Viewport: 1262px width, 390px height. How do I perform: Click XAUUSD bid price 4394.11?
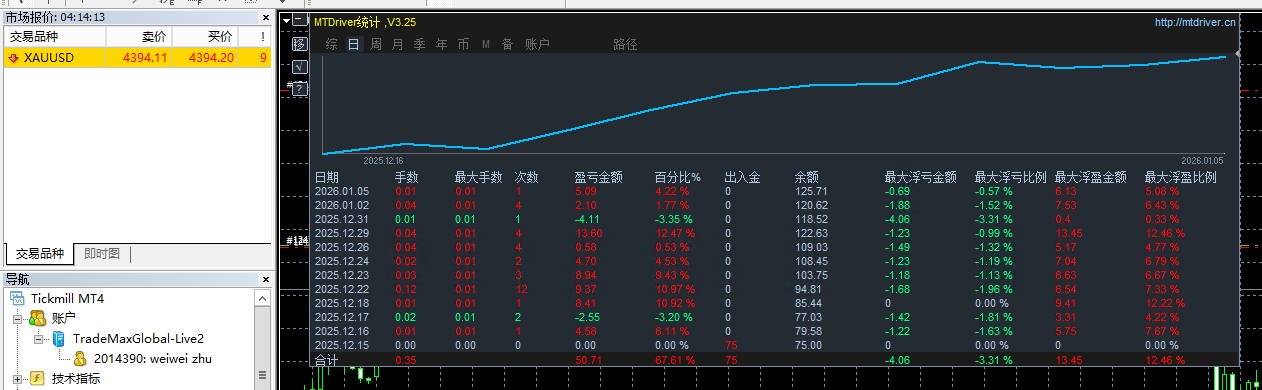(145, 58)
